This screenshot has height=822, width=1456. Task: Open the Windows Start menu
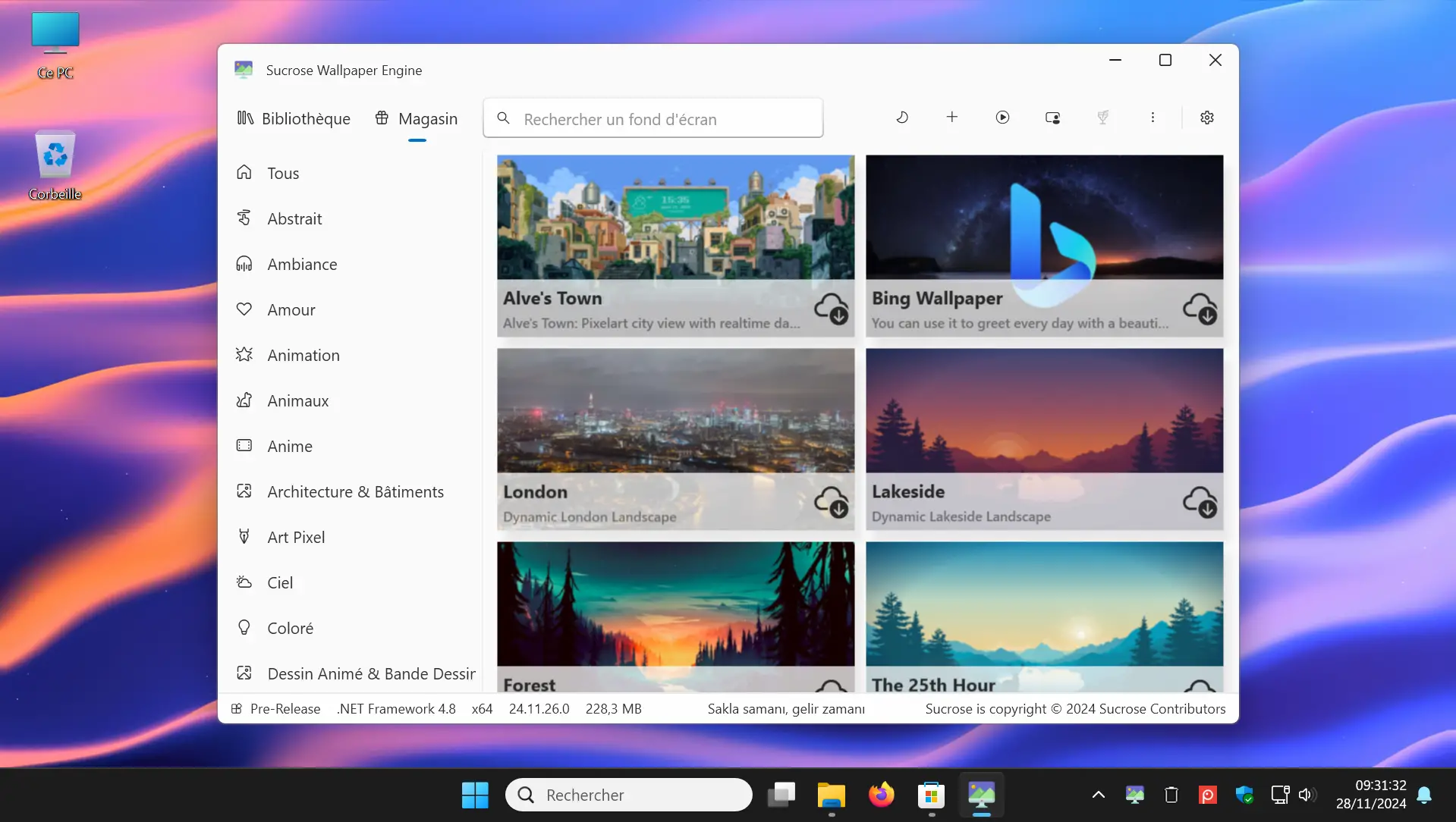pyautogui.click(x=475, y=795)
